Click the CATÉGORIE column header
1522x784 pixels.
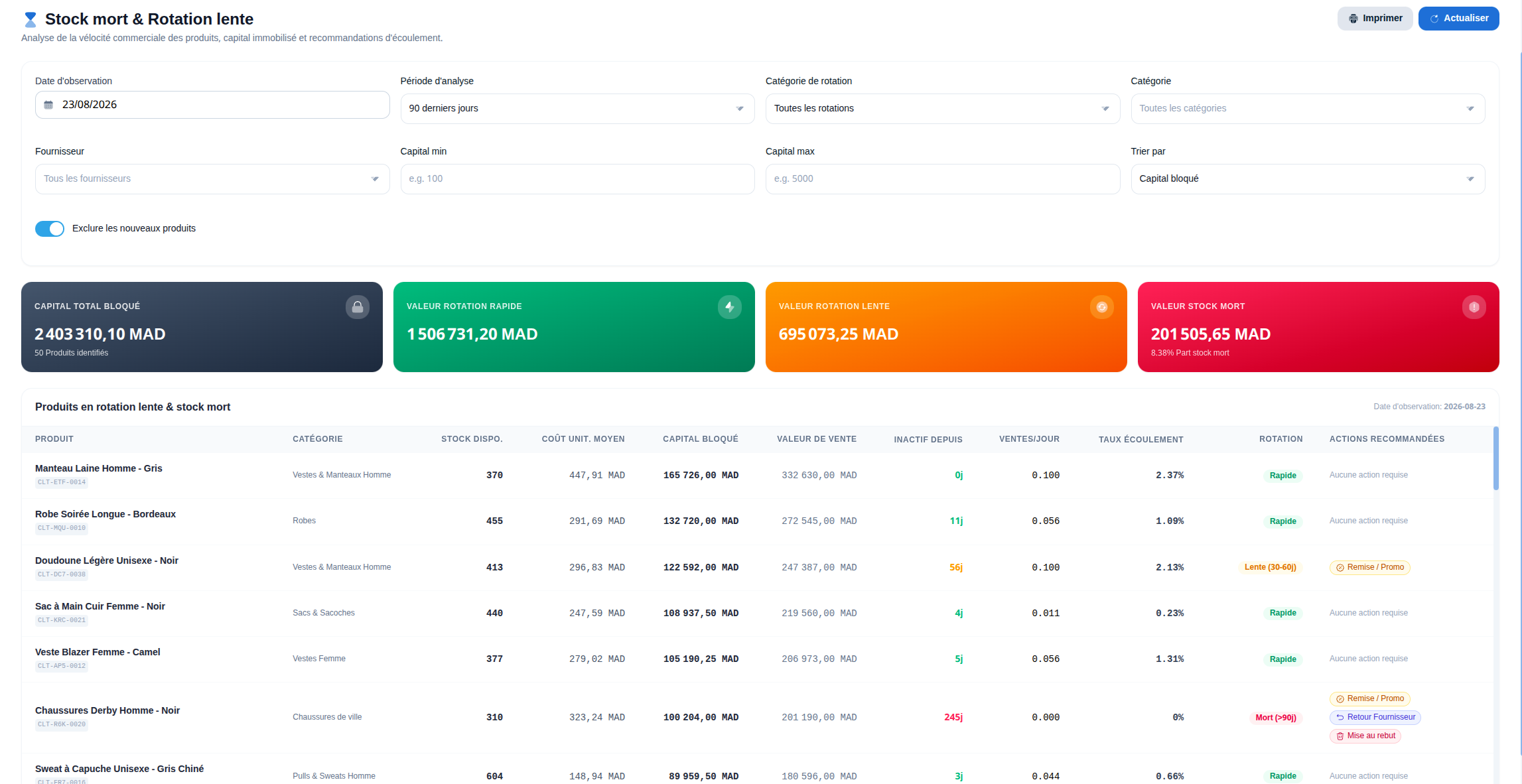[318, 439]
